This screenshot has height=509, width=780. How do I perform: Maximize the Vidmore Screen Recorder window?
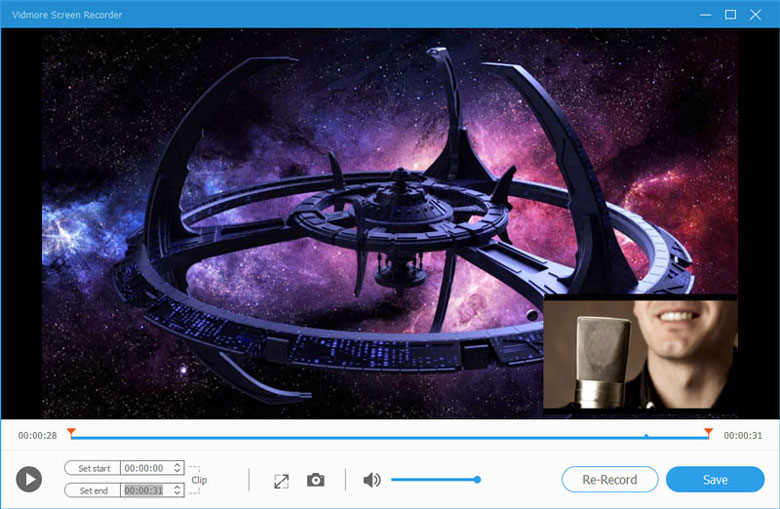pos(730,14)
